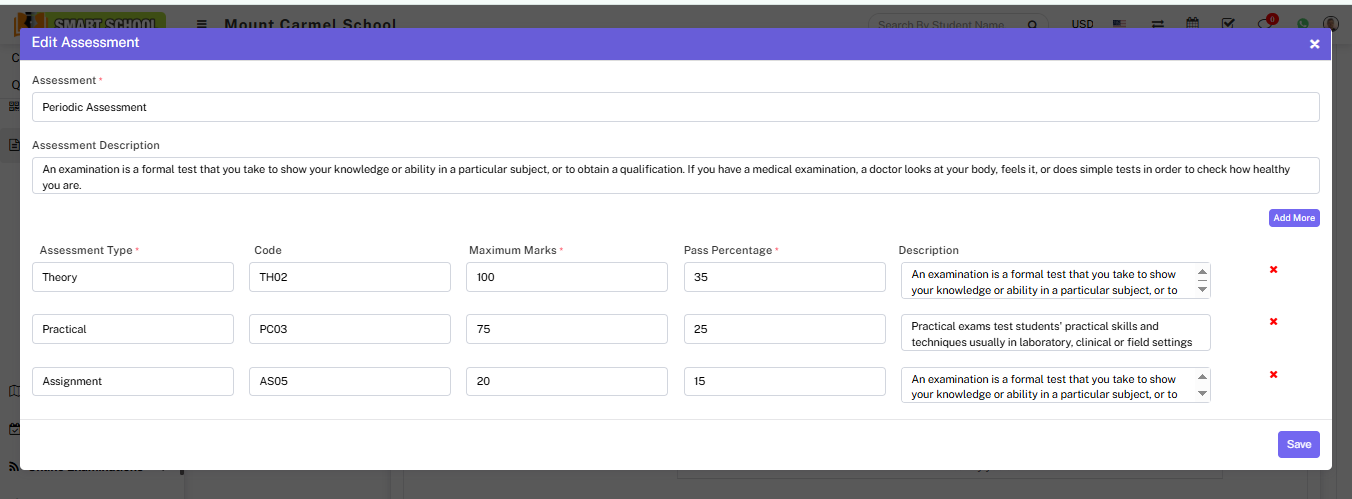Click the PC03 code input field
The image size is (1352, 499).
[349, 329]
